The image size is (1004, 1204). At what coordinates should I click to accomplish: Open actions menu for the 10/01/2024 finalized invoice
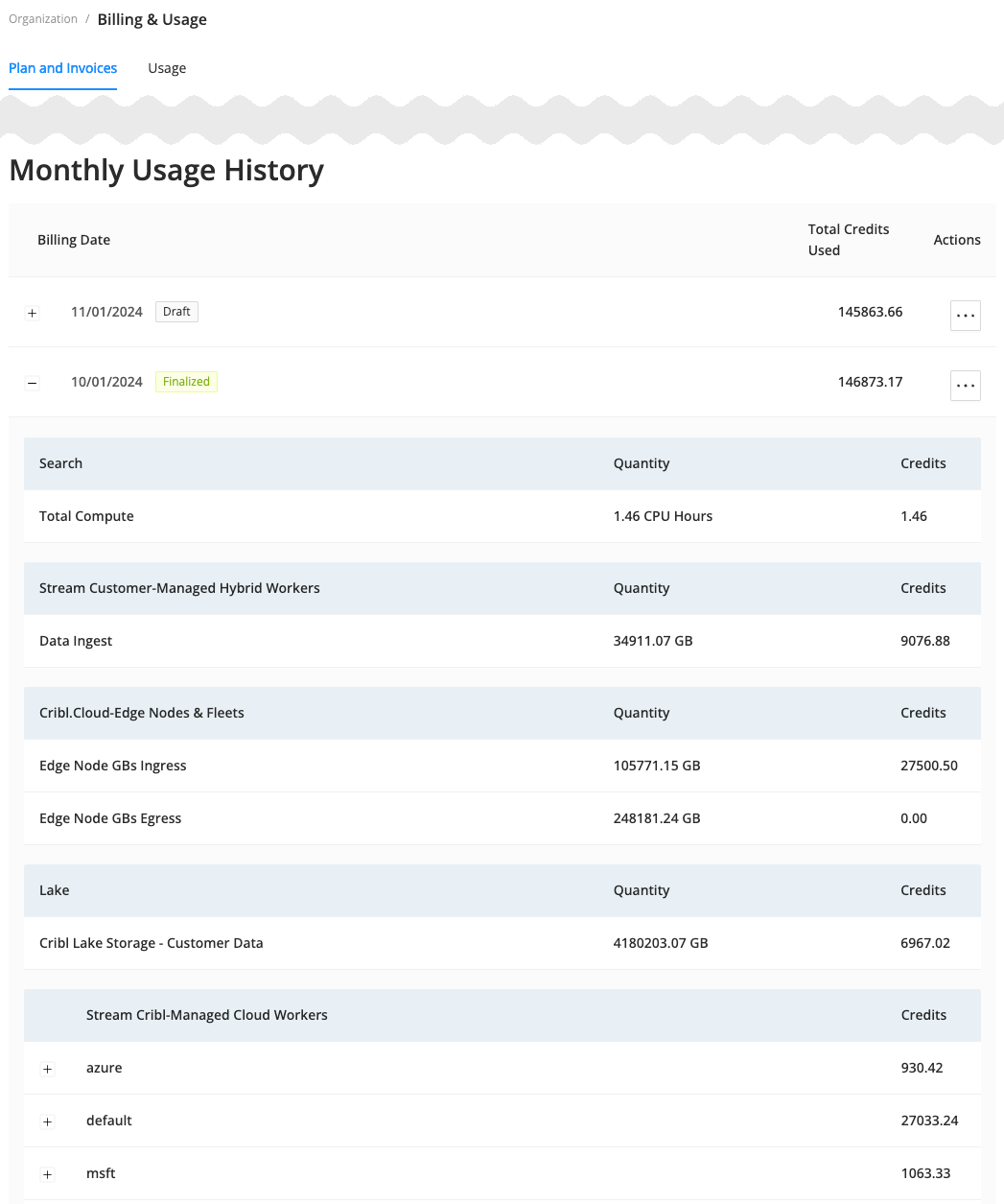pos(965,385)
